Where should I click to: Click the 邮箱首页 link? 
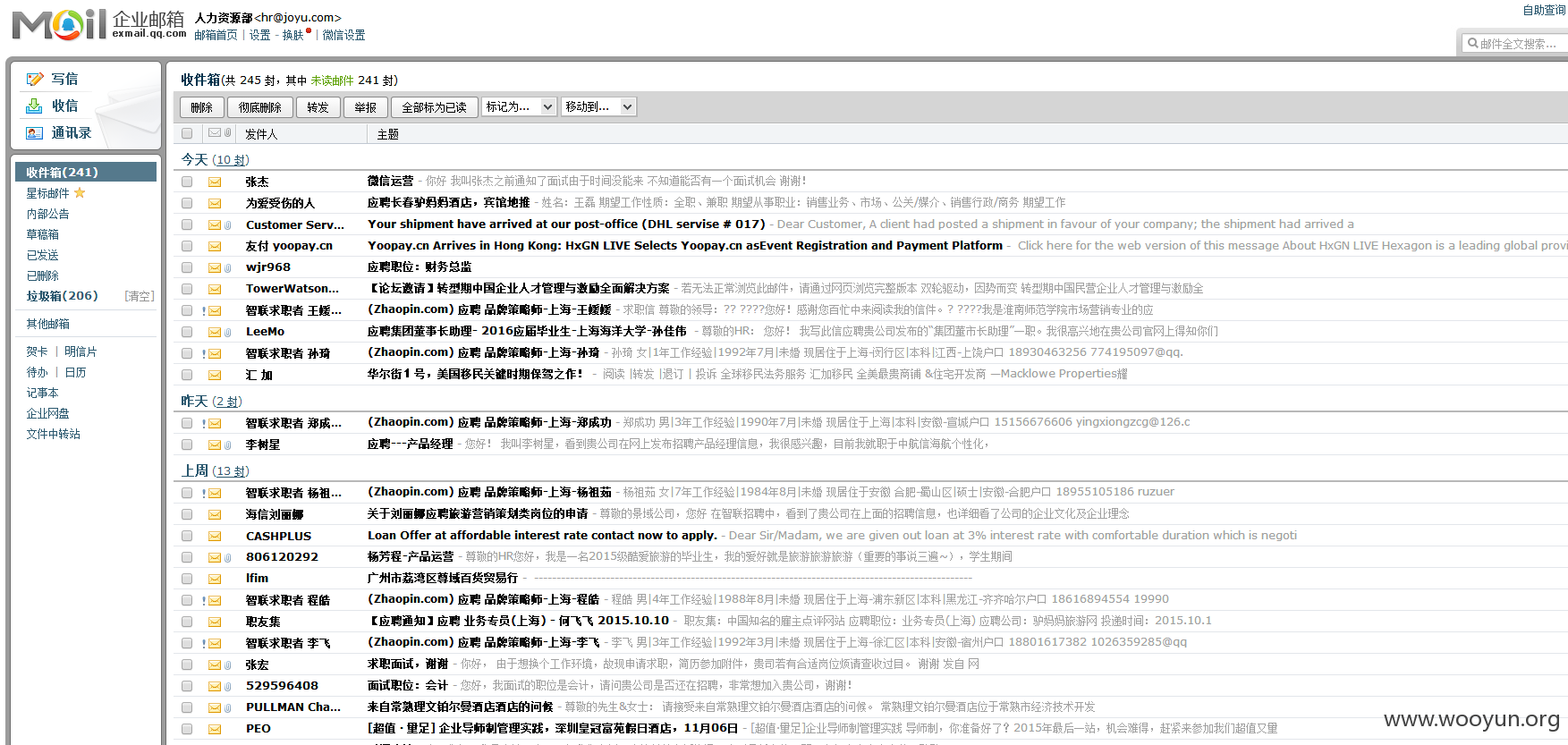216,35
